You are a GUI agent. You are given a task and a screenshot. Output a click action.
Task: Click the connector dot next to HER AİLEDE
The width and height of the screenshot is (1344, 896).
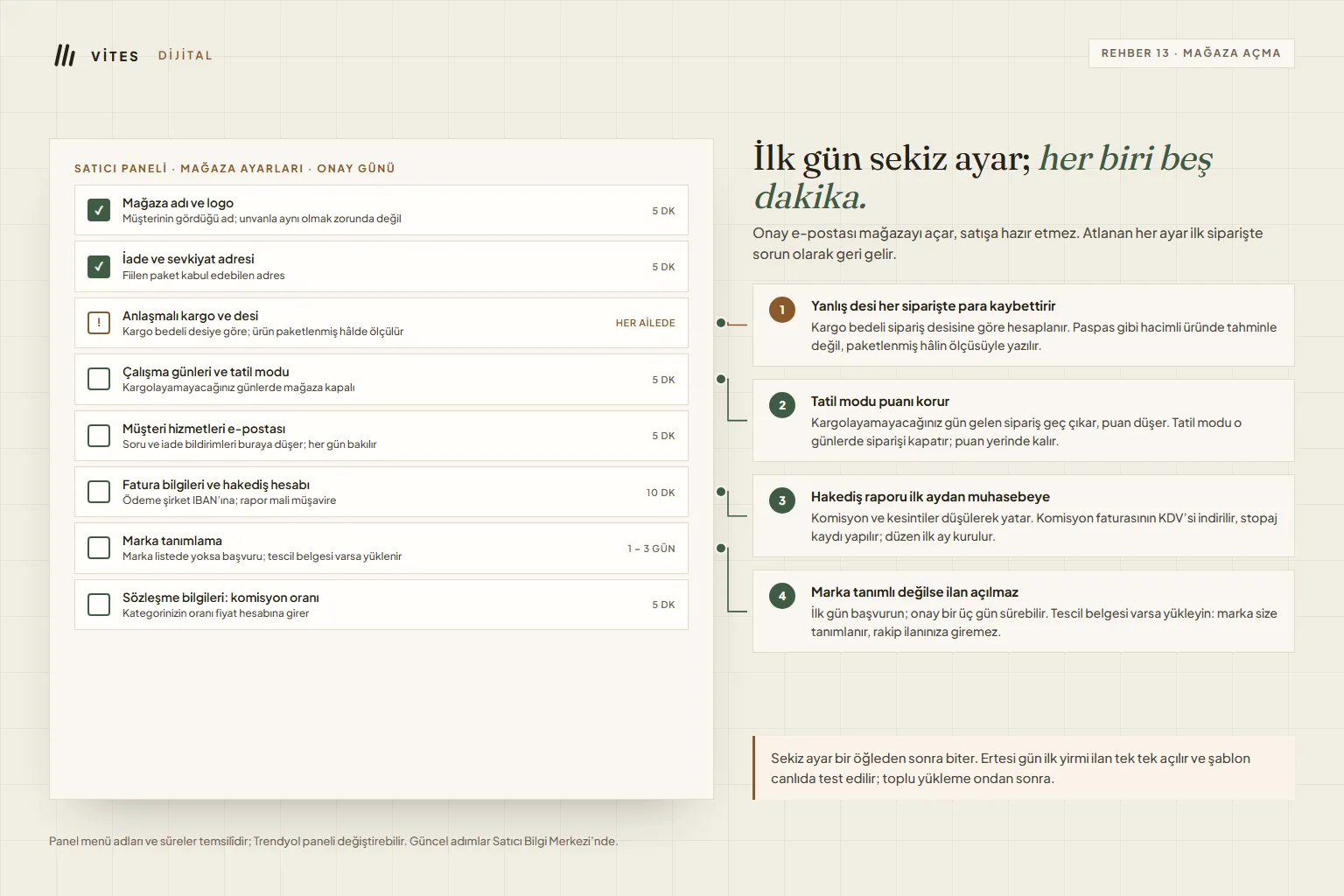[x=721, y=323]
